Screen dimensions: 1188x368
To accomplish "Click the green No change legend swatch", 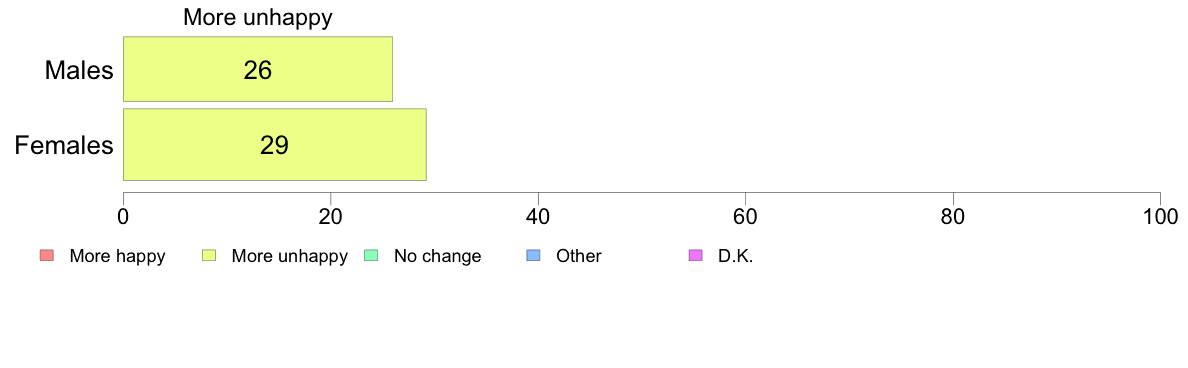I will pos(370,256).
